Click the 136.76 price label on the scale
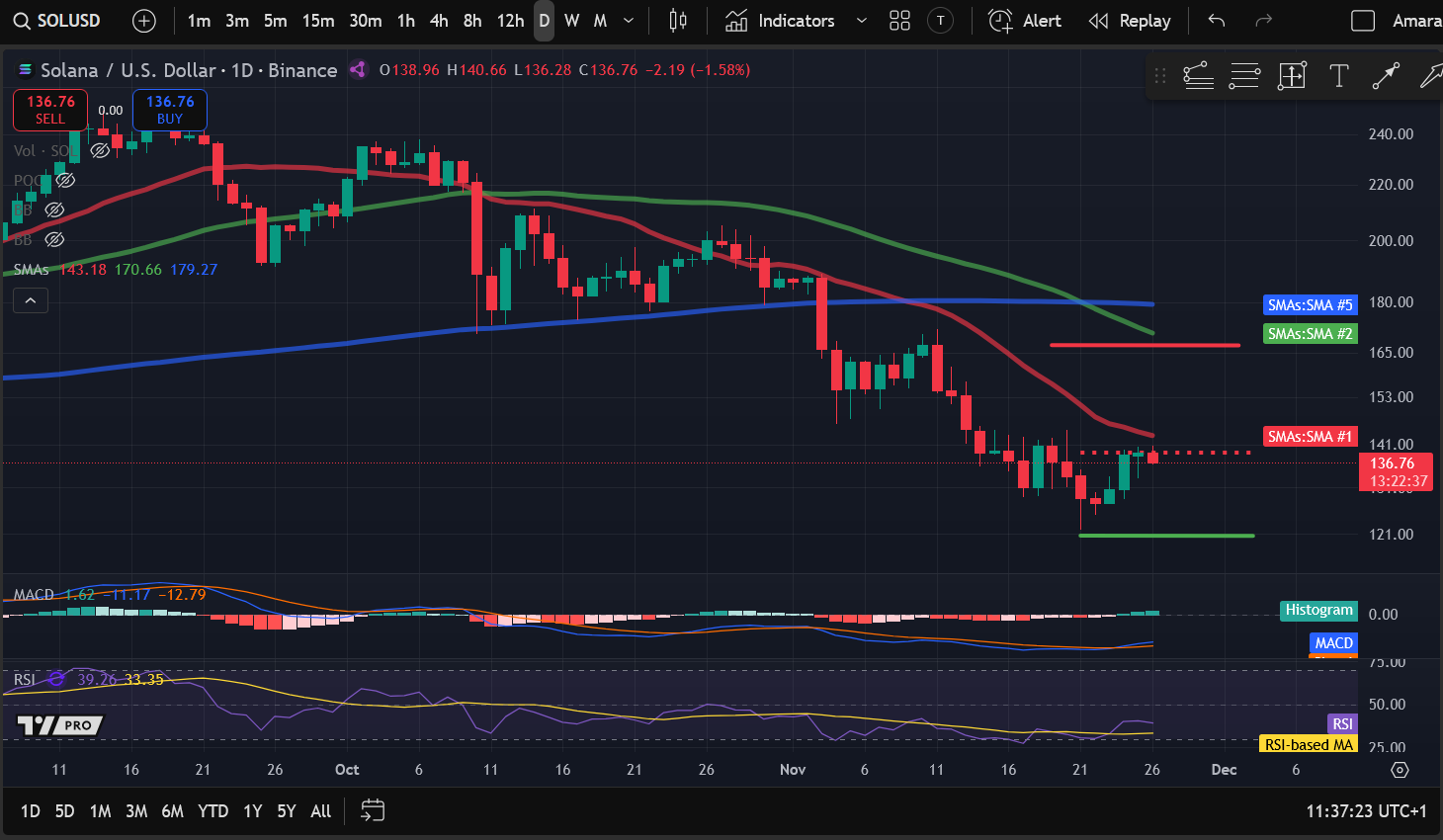Viewport: 1443px width, 840px height. point(1395,462)
